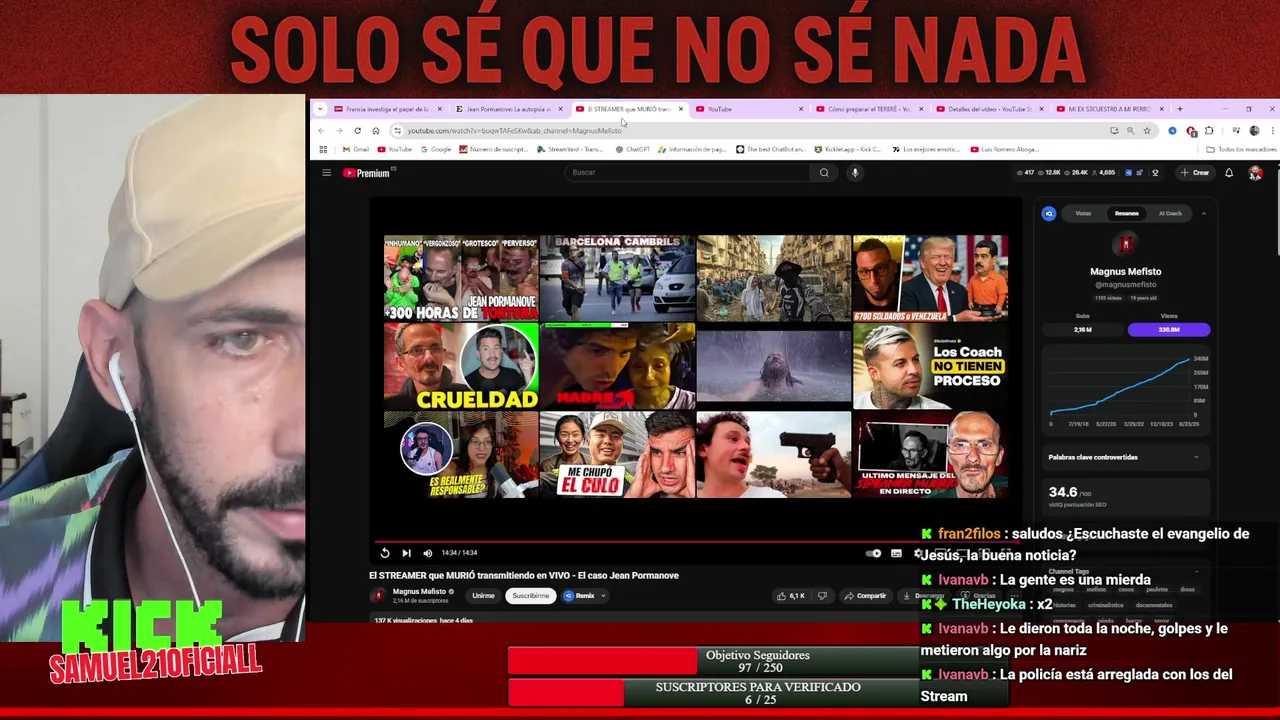
Task: Click the Crear button in YouTube header
Action: (1195, 173)
